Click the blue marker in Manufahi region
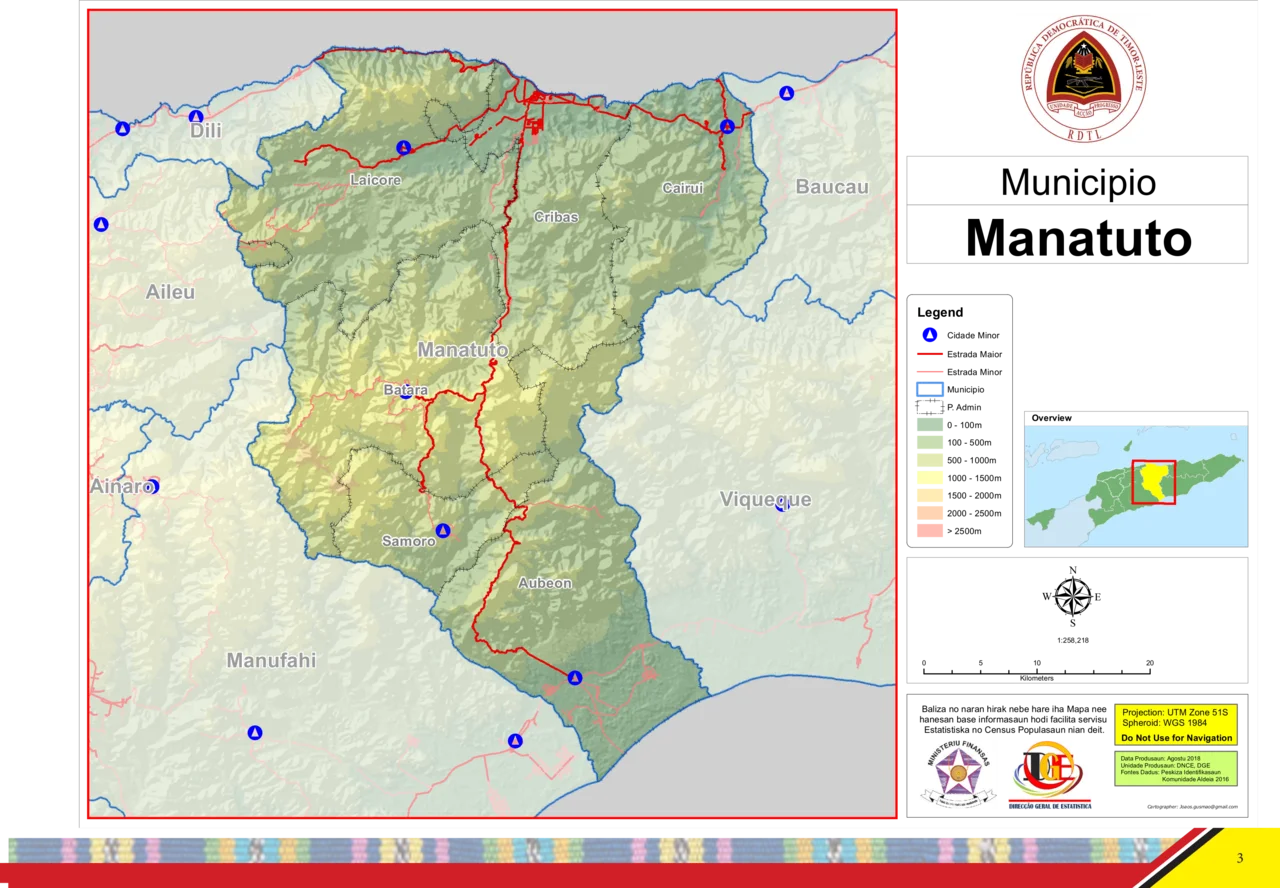Image resolution: width=1280 pixels, height=888 pixels. click(255, 733)
